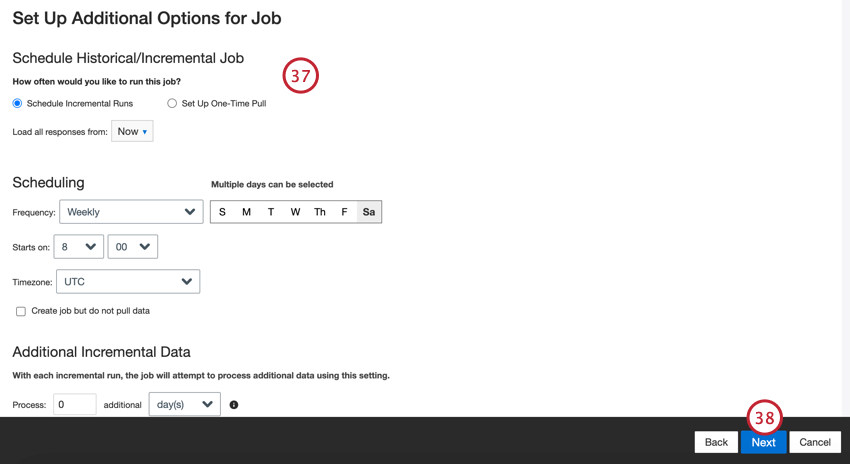Toggle Friday in the day selector
Screen dimensions: 850x464
344,212
